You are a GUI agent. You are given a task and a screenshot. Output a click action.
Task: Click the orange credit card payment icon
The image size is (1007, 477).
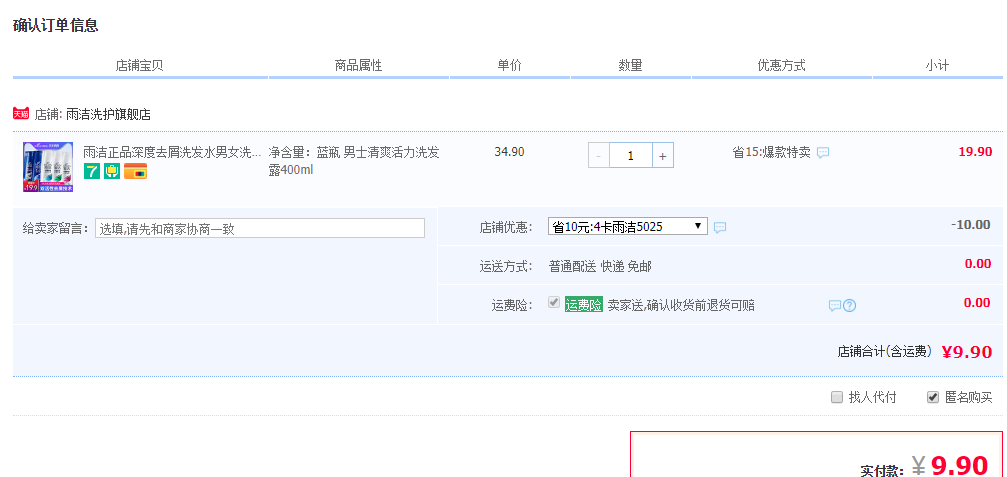(136, 171)
